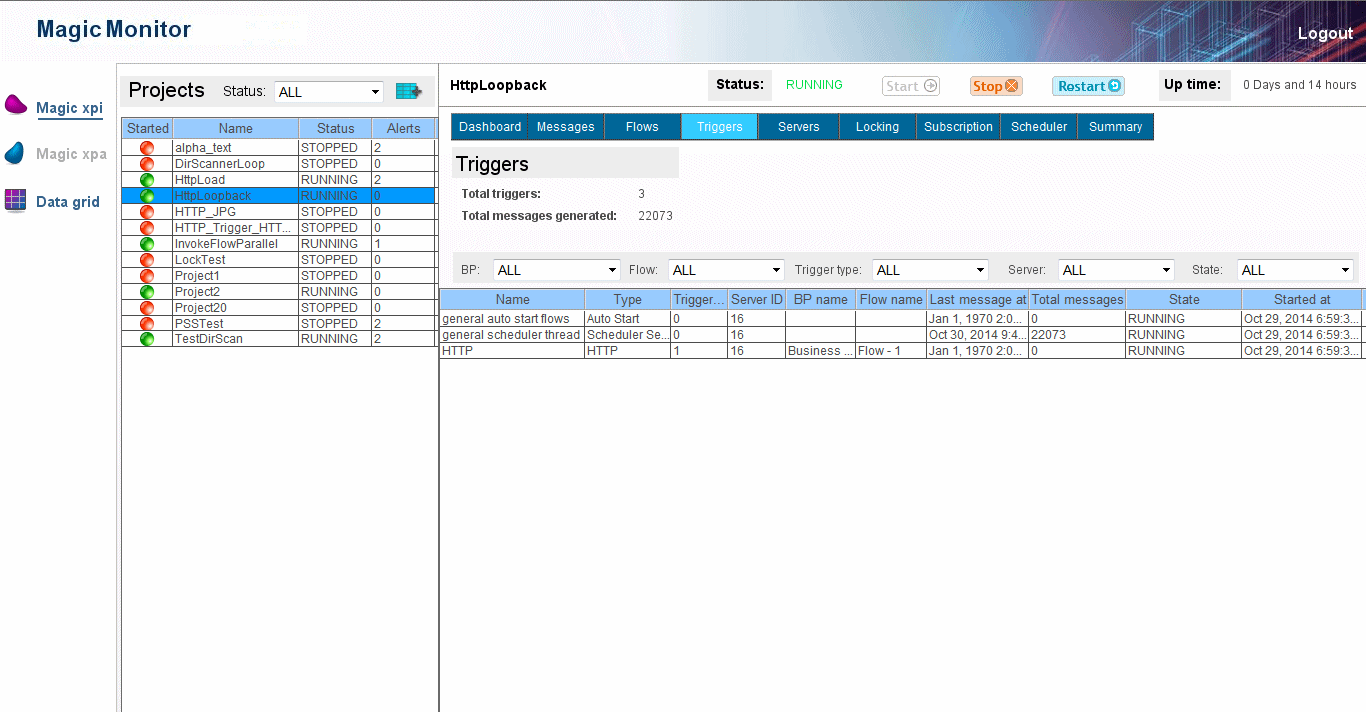Viewport: 1366px width, 712px height.
Task: Click the green status ball for InvokeFlowParallel
Action: click(147, 244)
